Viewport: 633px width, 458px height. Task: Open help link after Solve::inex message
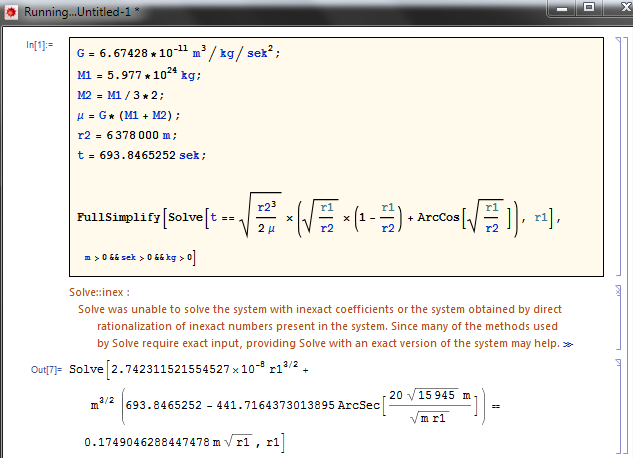pos(597,343)
